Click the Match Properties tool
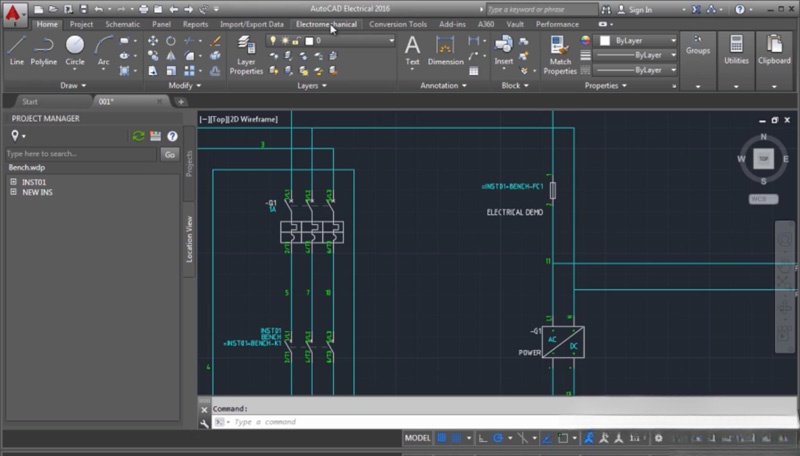800x456 pixels. pos(560,55)
